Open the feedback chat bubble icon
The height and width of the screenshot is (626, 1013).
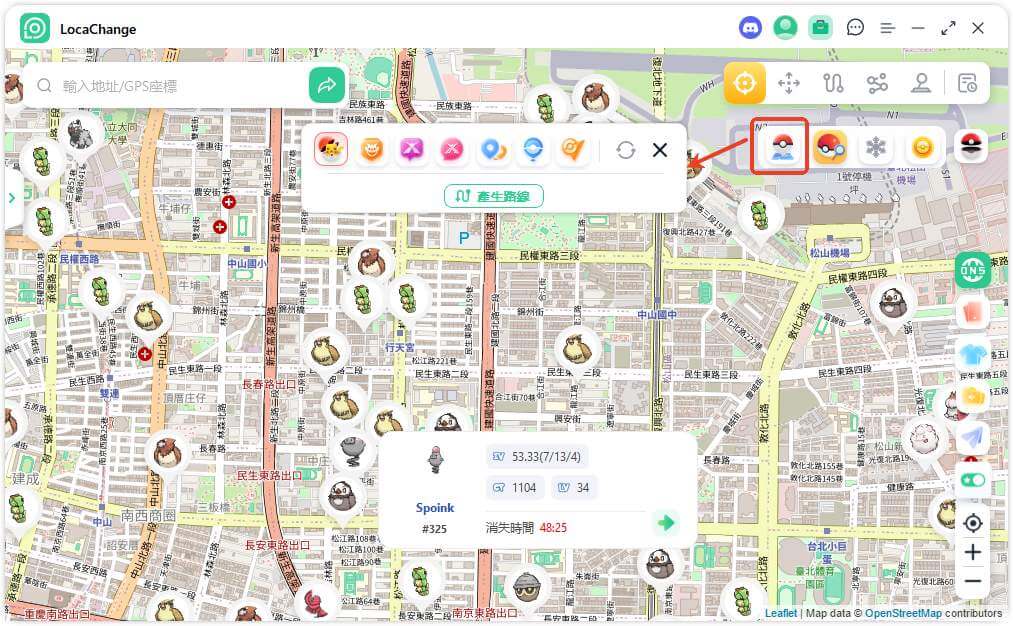coord(855,28)
